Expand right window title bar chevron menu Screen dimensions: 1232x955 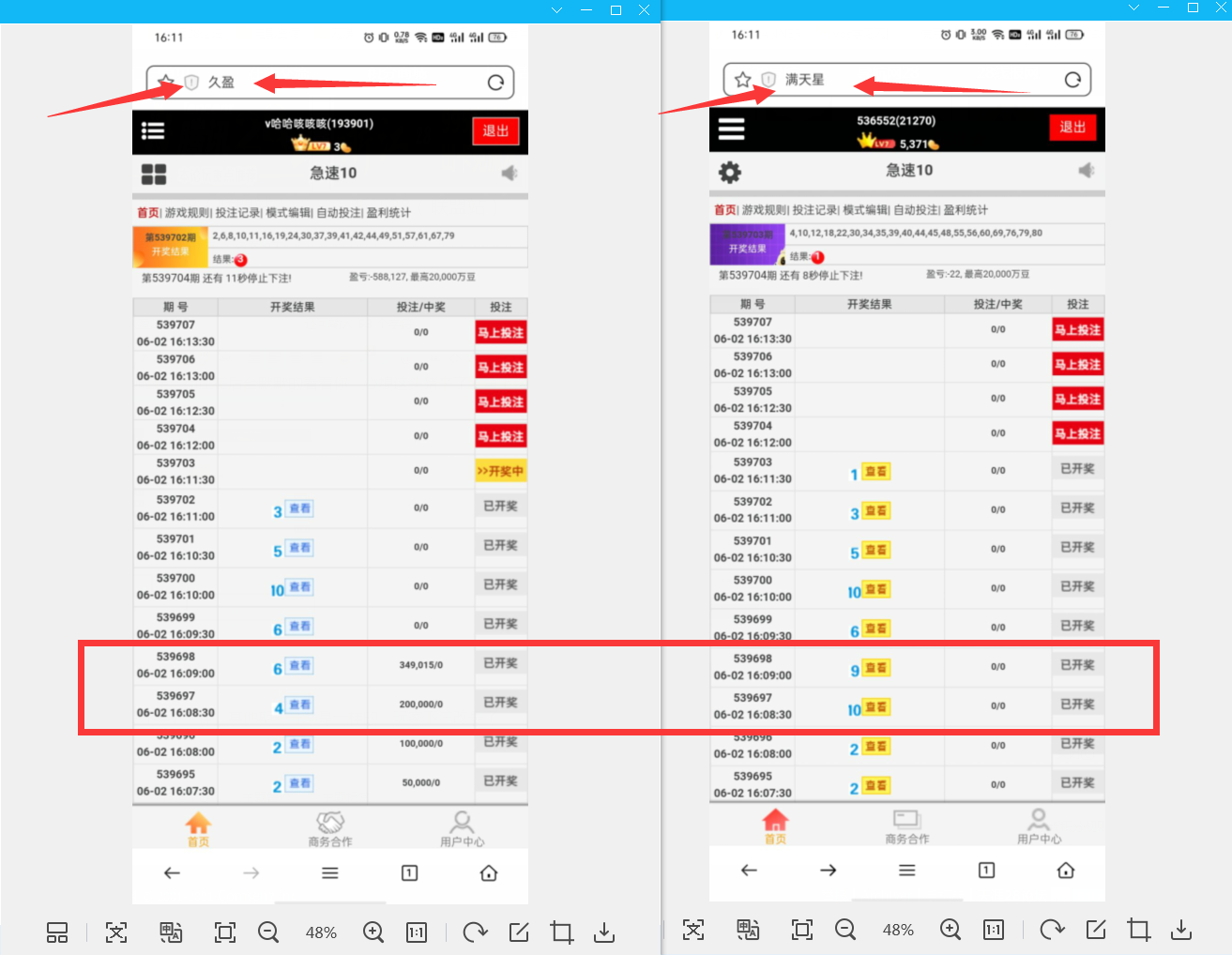[1133, 8]
